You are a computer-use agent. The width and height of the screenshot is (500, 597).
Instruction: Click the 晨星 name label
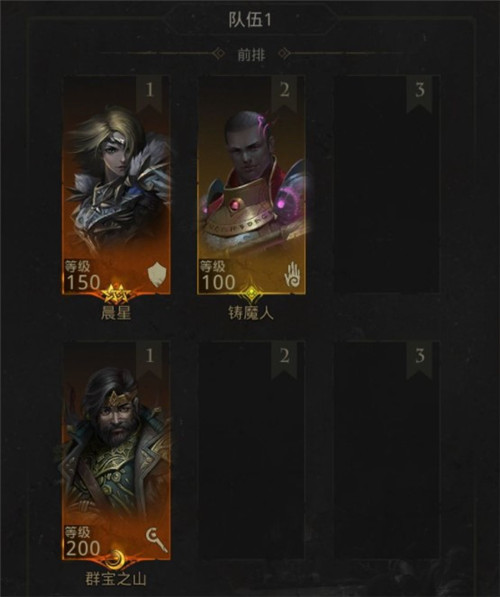[116, 313]
